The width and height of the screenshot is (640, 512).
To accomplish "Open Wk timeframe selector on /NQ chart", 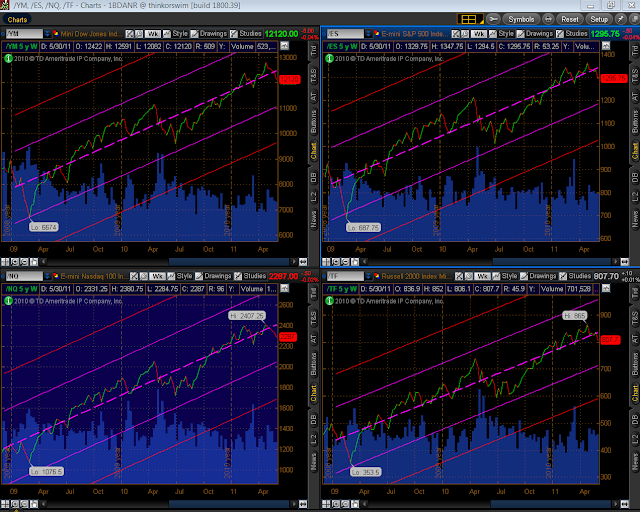I will click(157, 276).
